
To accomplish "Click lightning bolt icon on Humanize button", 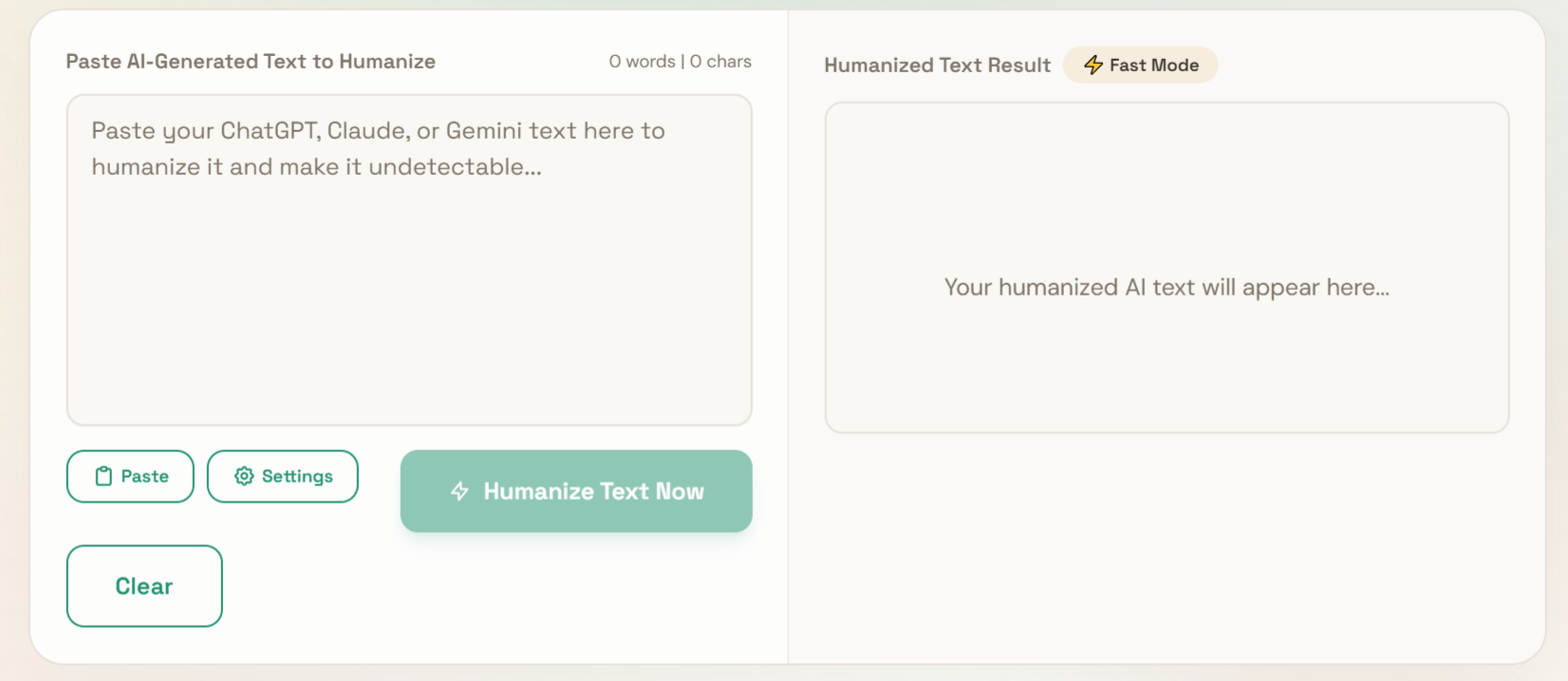I will pyautogui.click(x=459, y=491).
